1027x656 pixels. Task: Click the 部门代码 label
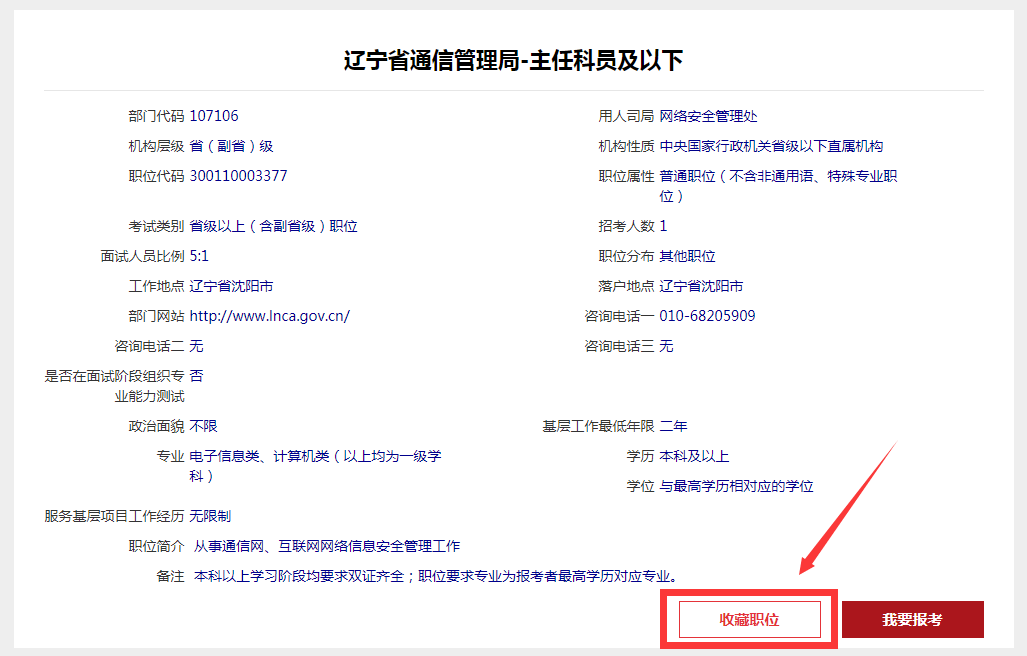pyautogui.click(x=156, y=116)
